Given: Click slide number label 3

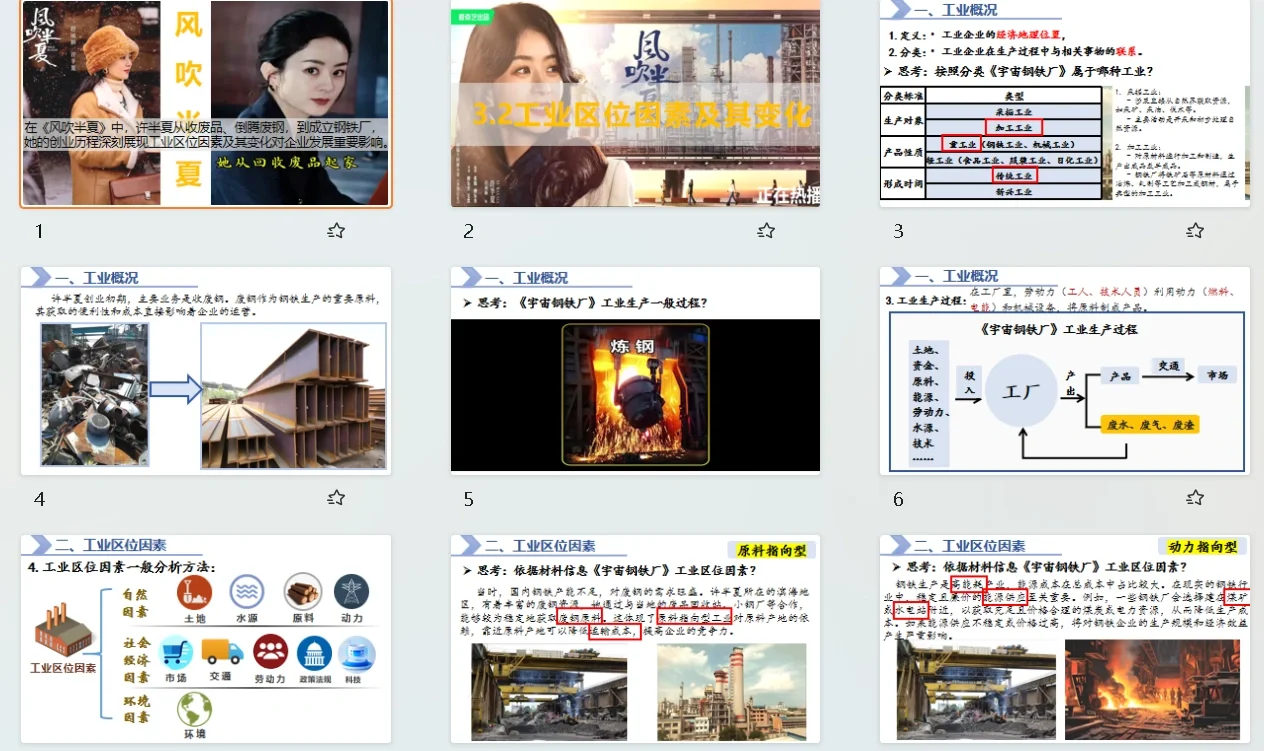Looking at the screenshot, I should point(898,232).
